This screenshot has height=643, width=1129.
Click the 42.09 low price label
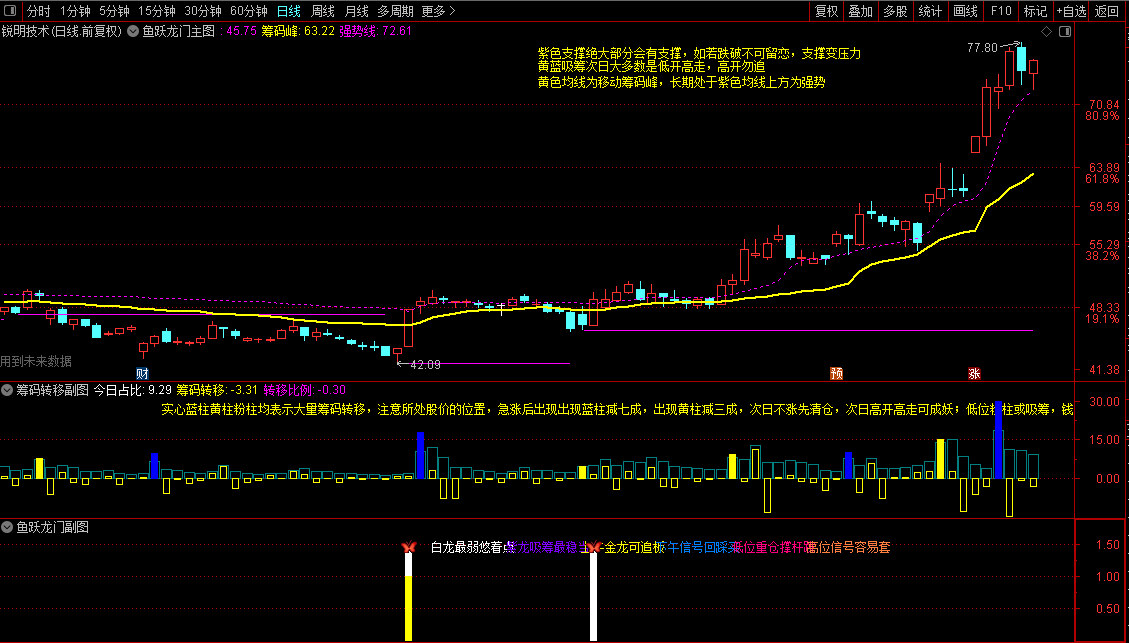[425, 364]
